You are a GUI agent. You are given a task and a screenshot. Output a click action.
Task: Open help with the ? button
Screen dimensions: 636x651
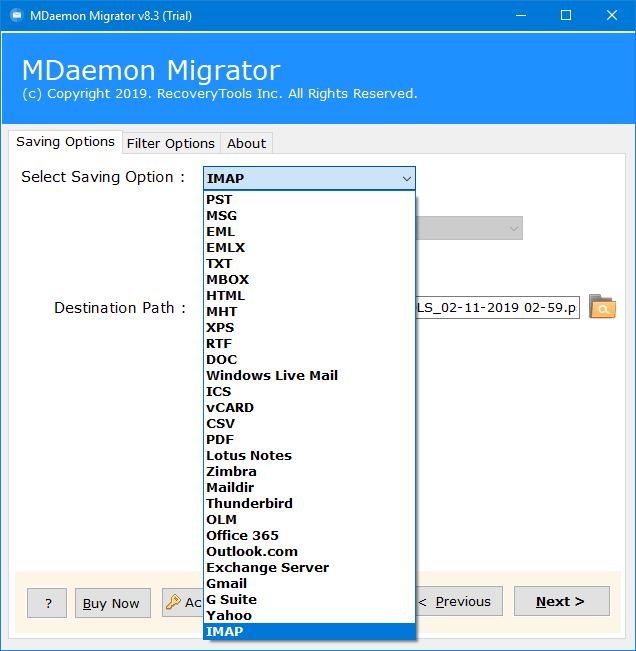47,603
